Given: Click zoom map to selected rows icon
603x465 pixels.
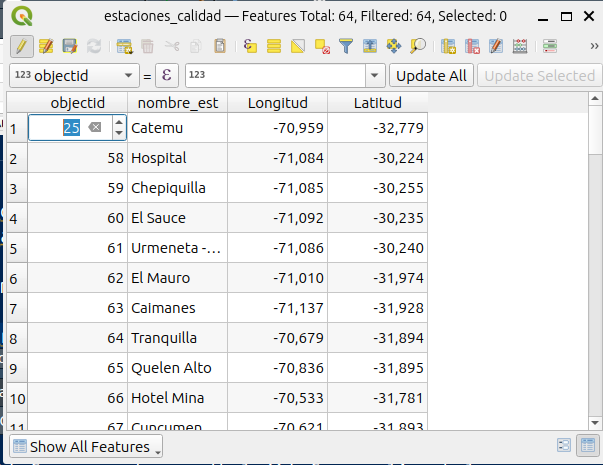Looking at the screenshot, I should tap(418, 46).
